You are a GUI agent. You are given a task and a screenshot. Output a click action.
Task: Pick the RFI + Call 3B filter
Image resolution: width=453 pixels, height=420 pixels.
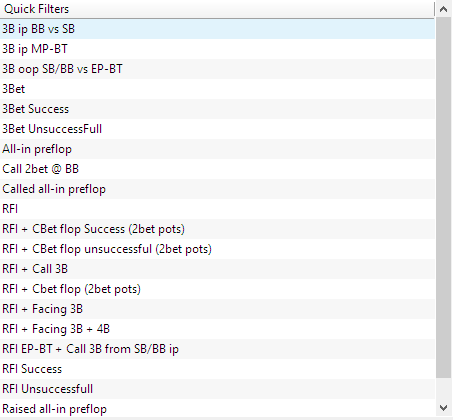[217, 269]
